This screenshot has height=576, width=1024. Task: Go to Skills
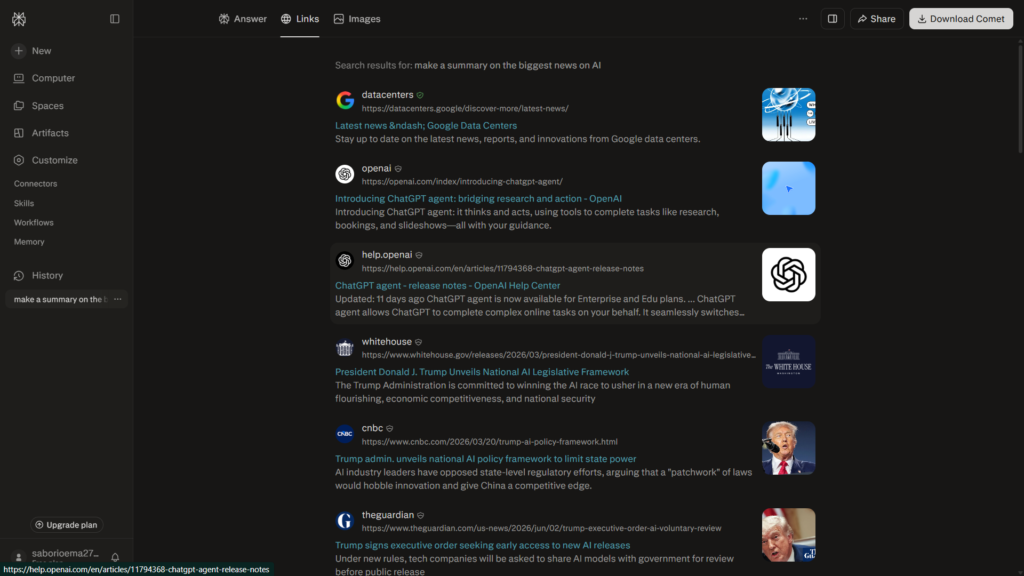click(24, 204)
